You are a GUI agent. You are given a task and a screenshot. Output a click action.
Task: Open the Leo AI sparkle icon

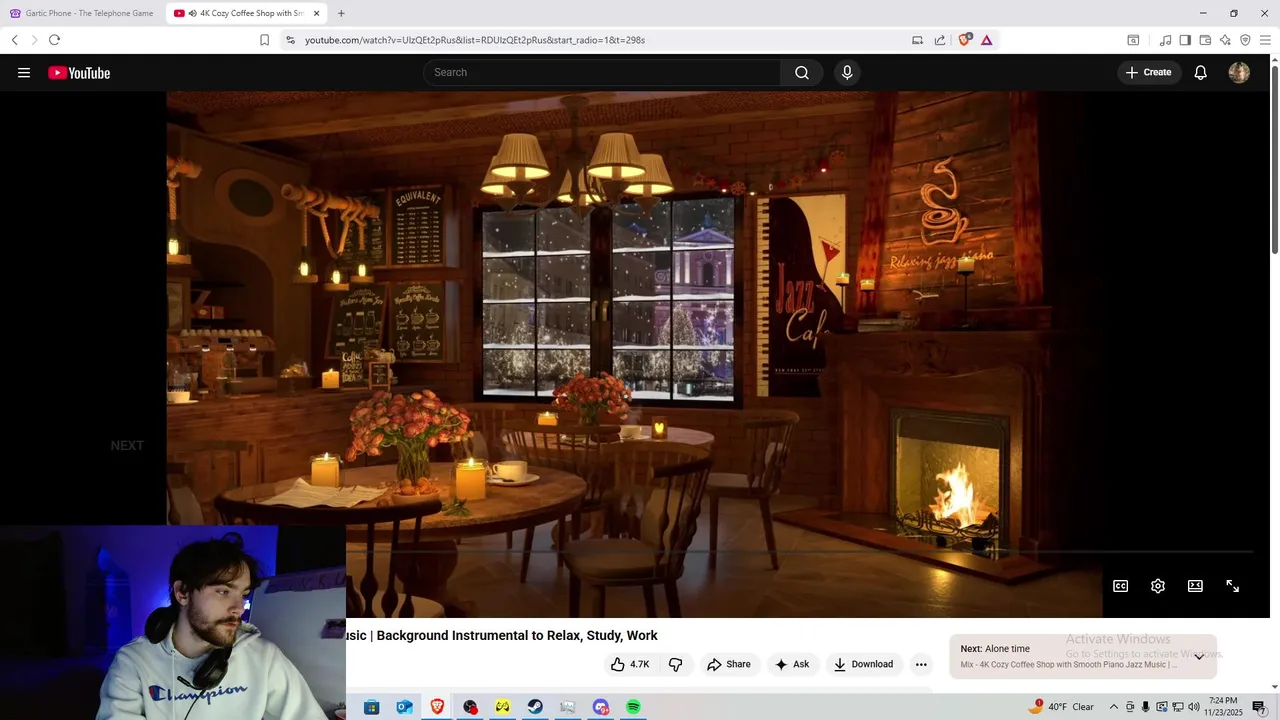(x=1225, y=40)
